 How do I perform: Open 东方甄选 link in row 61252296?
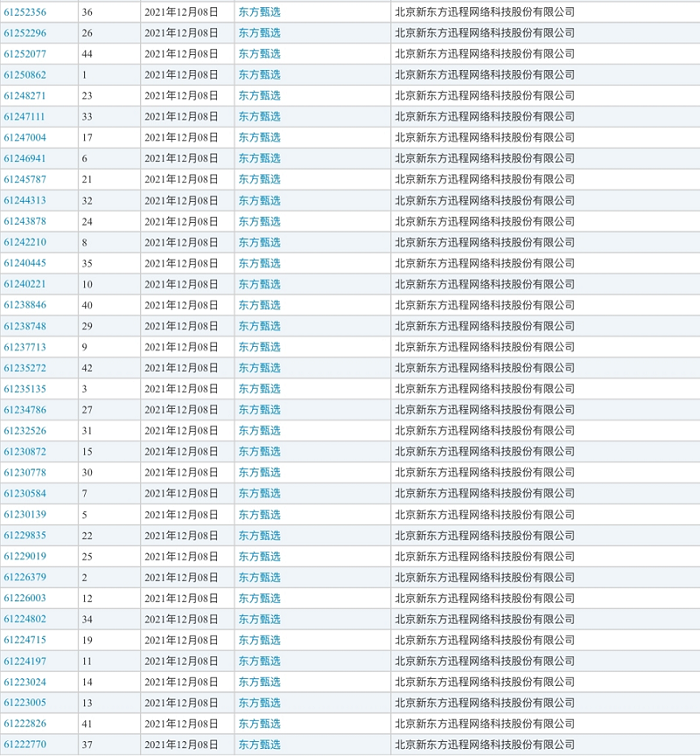tap(259, 33)
